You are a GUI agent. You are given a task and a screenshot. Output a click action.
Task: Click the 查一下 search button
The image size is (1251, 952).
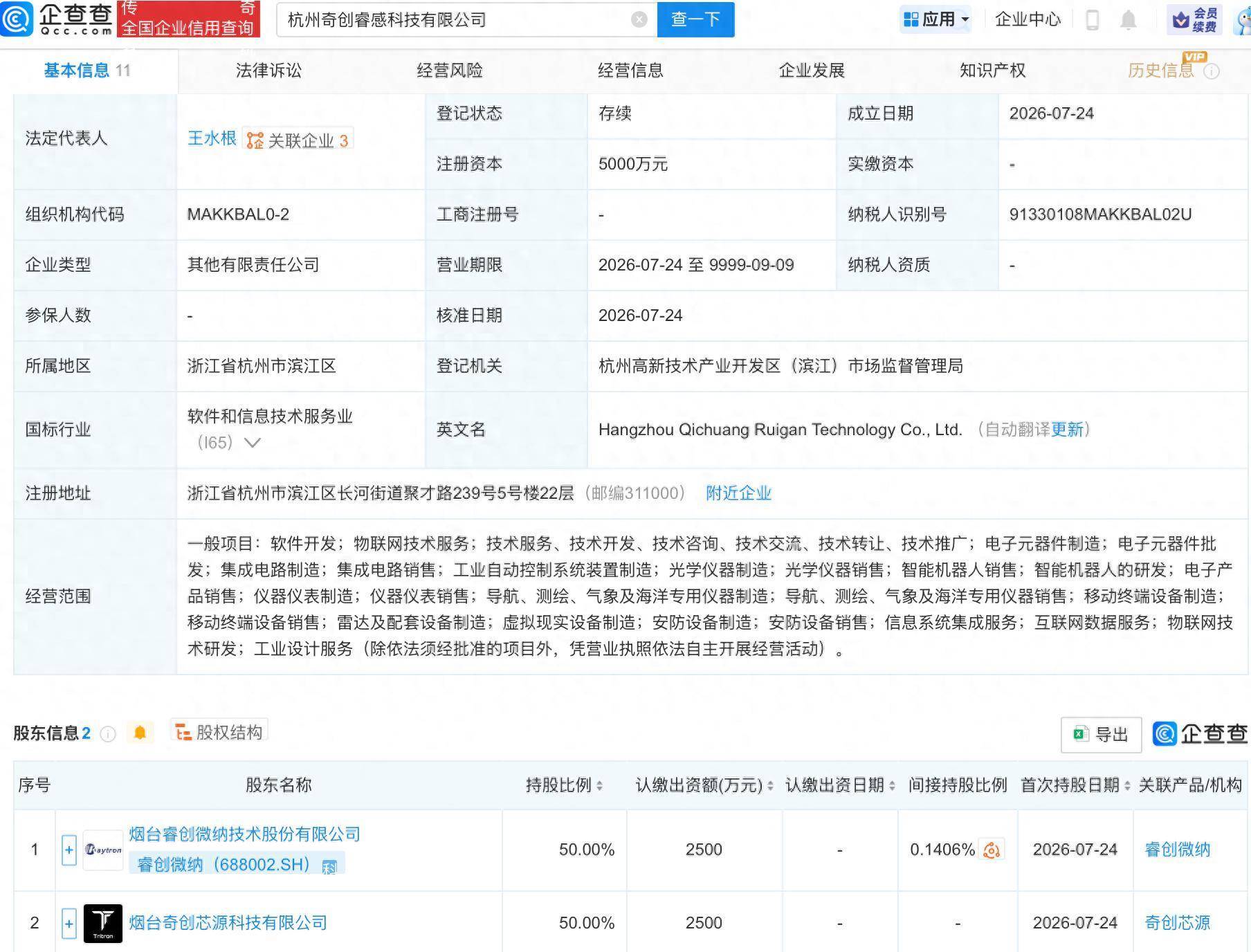coord(695,19)
